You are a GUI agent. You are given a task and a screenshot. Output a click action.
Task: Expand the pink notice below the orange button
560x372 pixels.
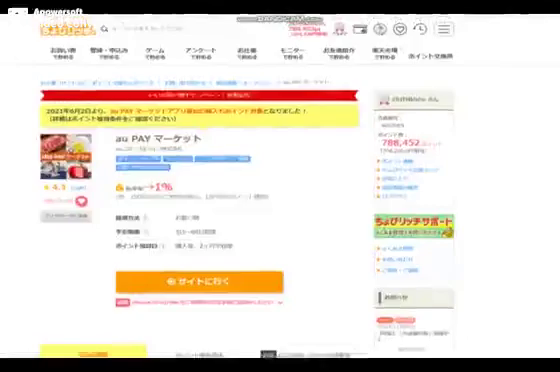coord(199,302)
